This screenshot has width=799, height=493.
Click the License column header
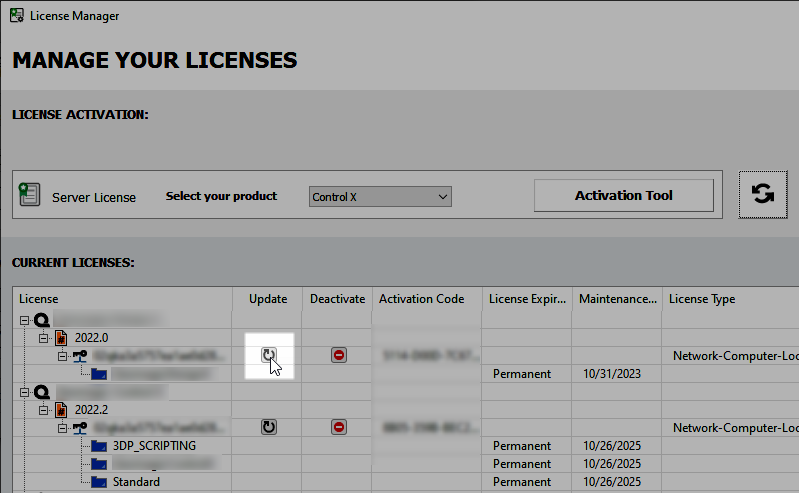(x=39, y=299)
